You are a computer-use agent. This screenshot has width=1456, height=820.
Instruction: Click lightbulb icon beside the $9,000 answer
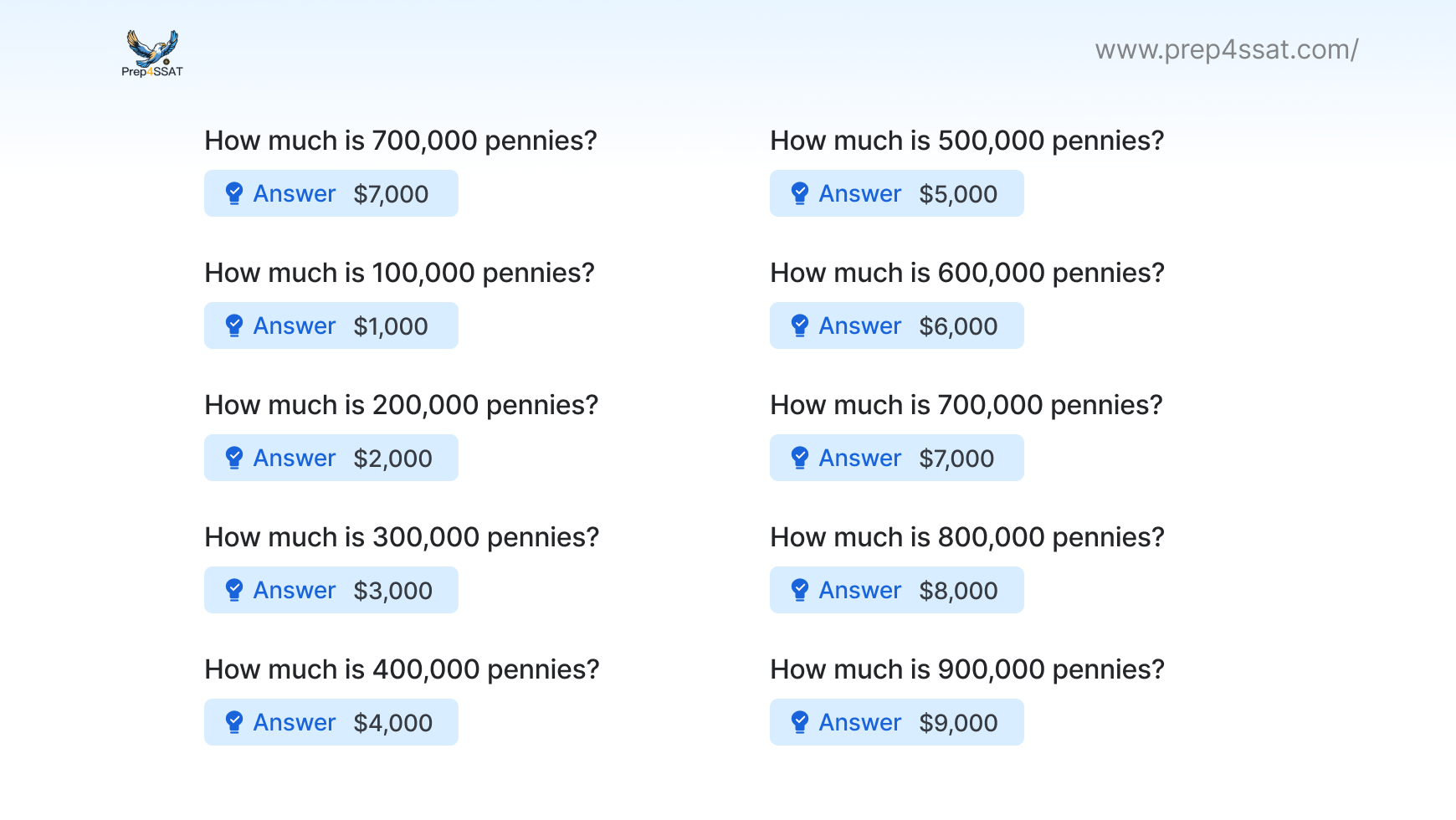[800, 722]
